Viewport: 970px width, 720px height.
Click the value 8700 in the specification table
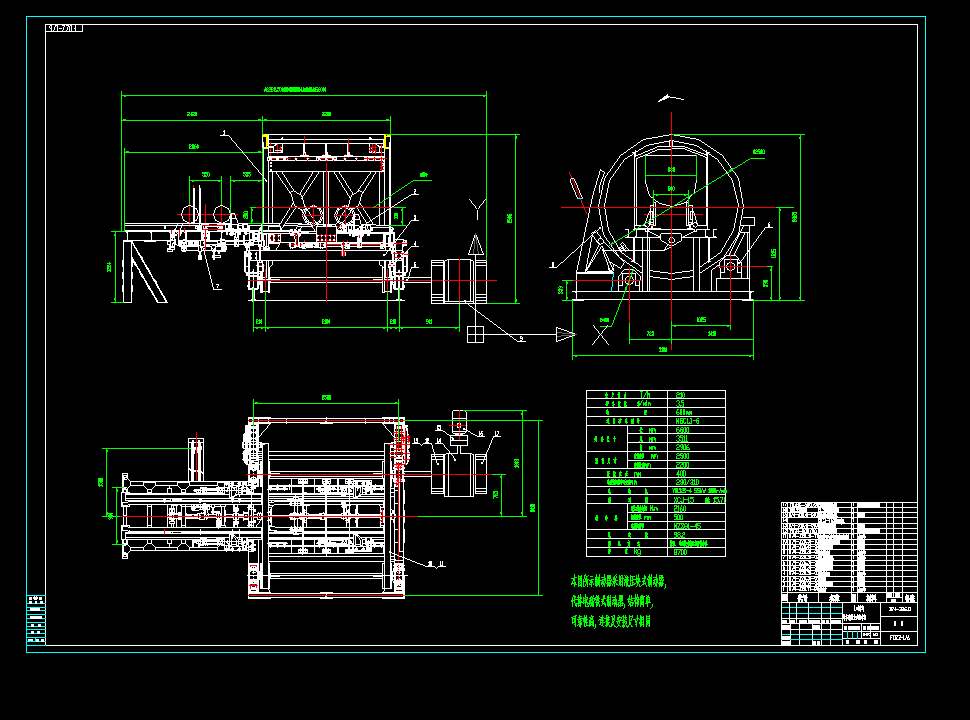pyautogui.click(x=680, y=552)
